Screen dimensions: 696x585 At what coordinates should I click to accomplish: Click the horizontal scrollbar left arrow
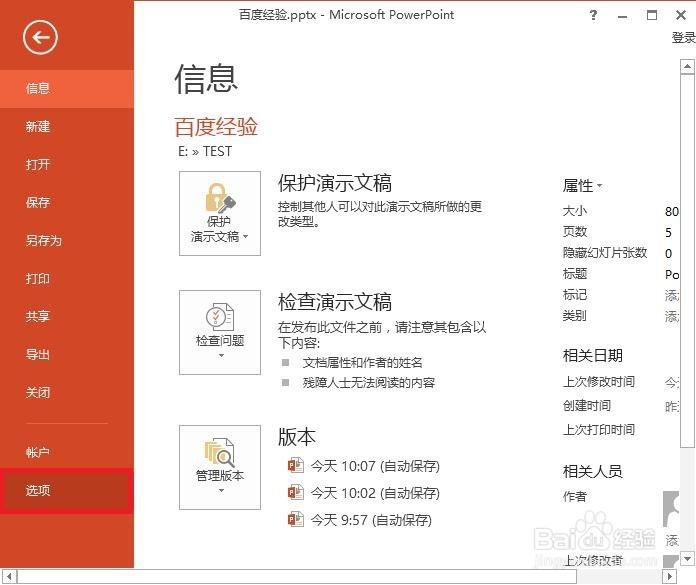click(x=9, y=577)
